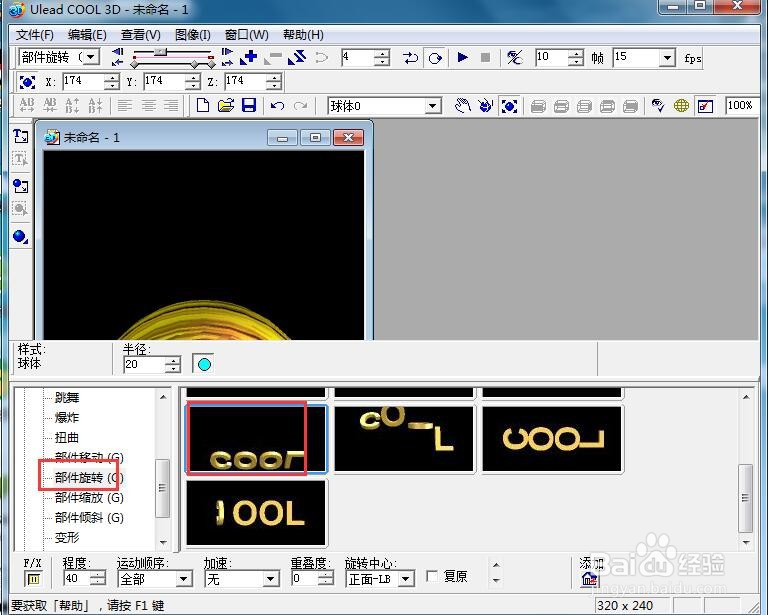Open the 窗口(W) menu
This screenshot has width=768, height=615.
246,35
